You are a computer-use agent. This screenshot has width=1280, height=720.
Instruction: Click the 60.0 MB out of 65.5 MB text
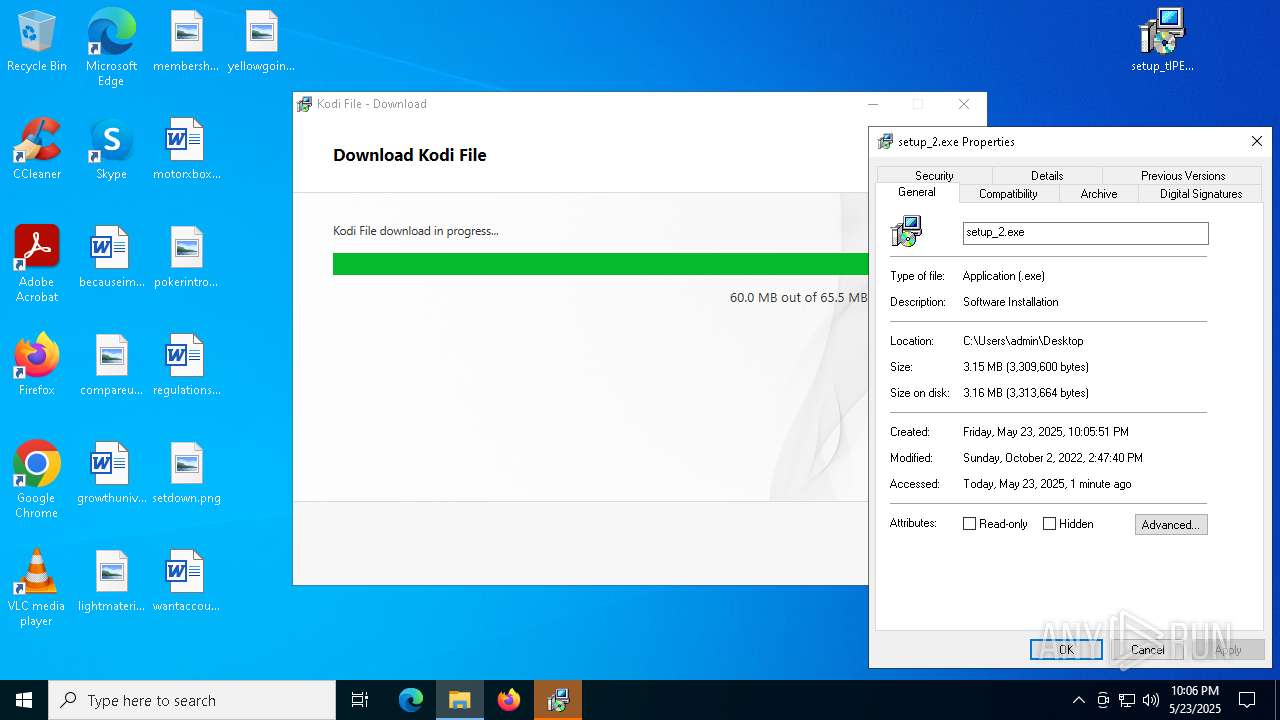click(x=798, y=298)
